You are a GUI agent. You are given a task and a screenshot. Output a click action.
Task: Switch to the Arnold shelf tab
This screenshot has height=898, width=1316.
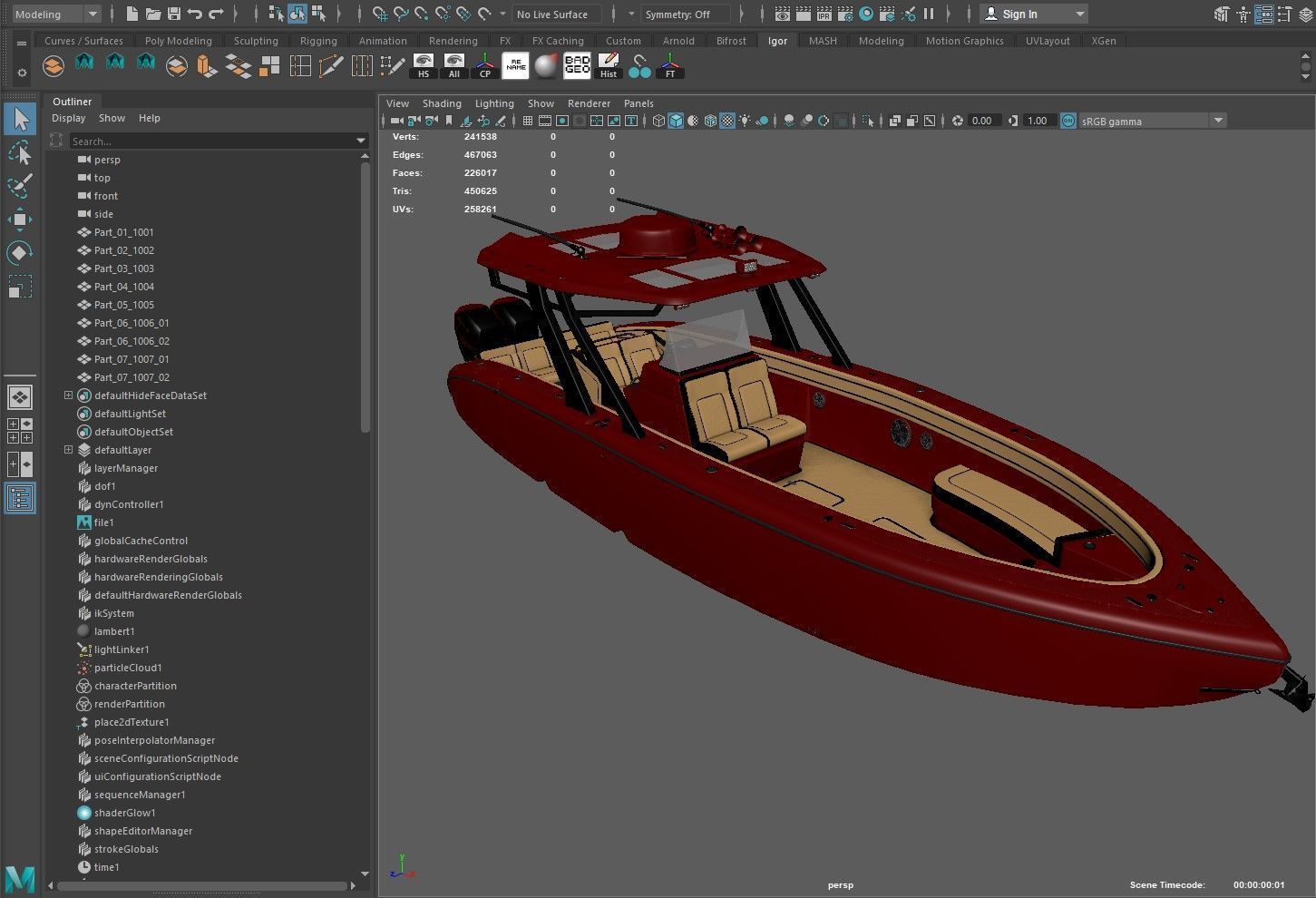678,41
